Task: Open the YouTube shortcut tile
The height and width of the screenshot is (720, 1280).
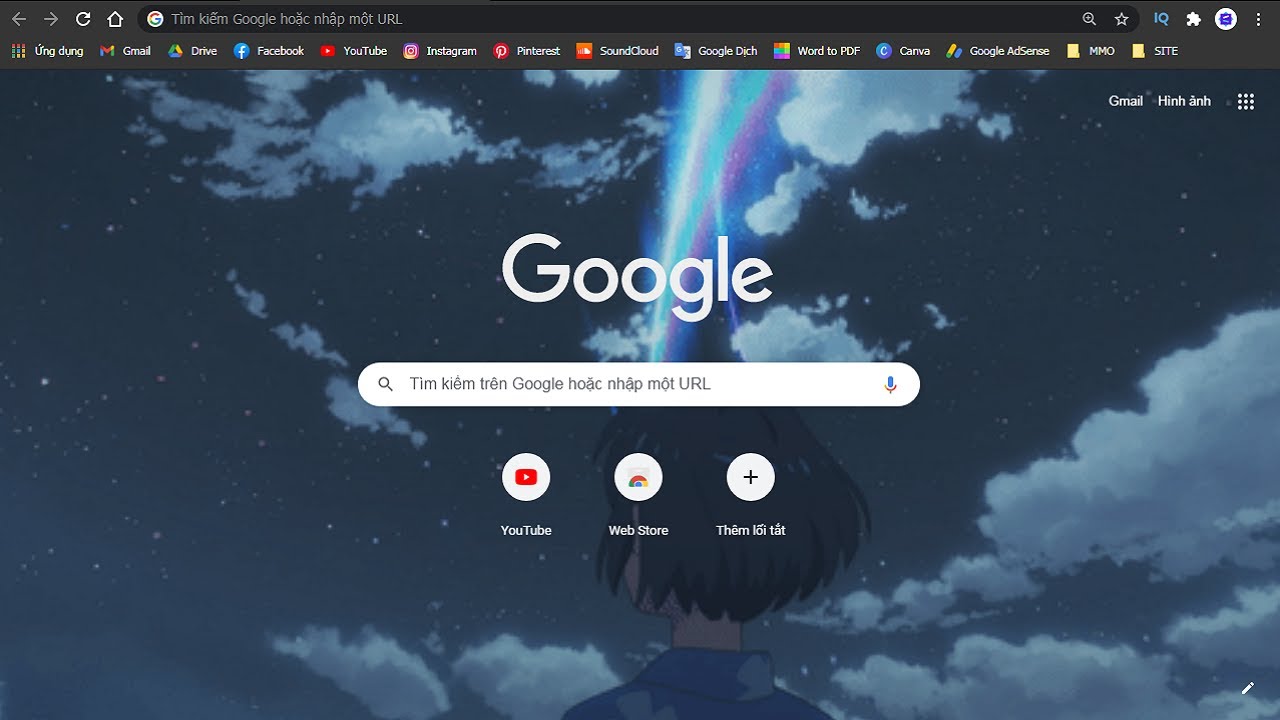Action: coord(526,495)
